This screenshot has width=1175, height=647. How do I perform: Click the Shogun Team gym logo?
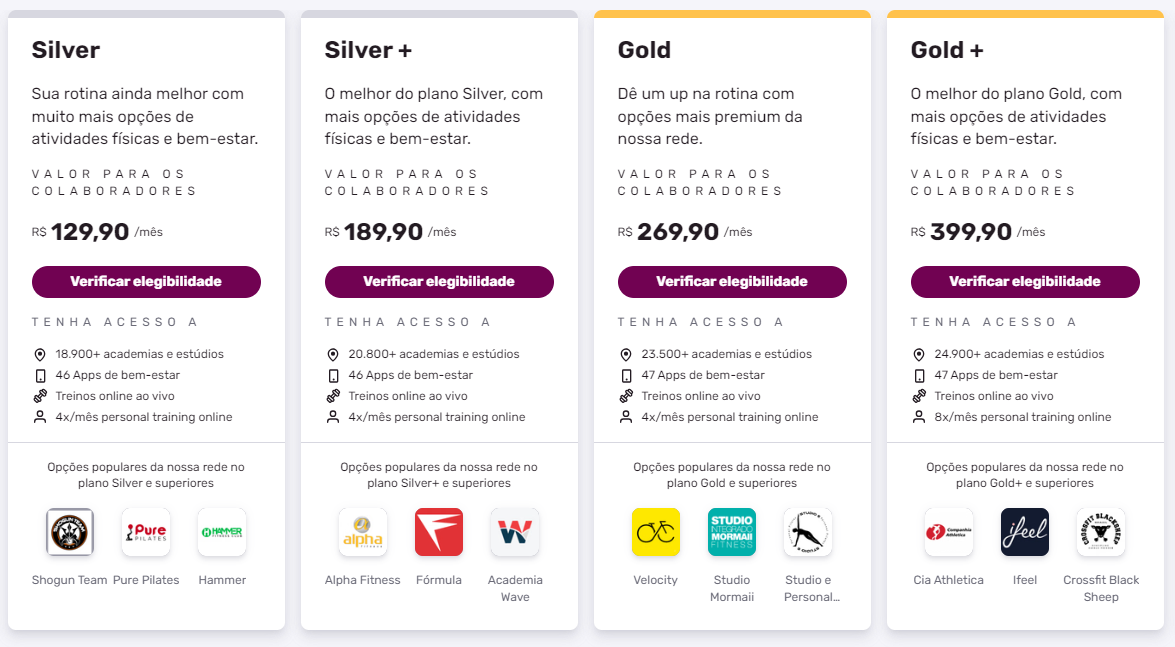point(70,532)
